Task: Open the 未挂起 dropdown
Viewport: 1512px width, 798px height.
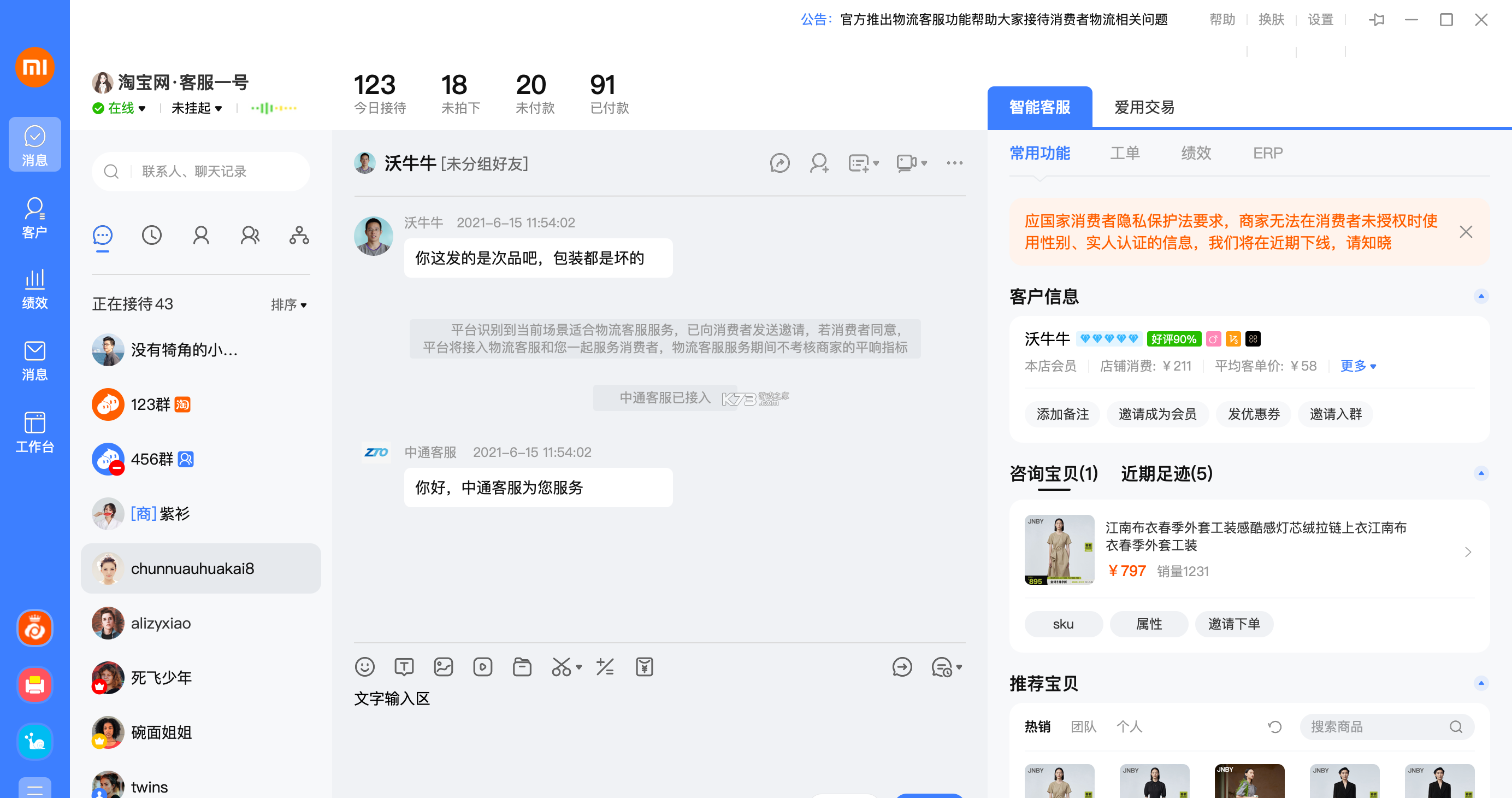Action: 197,108
